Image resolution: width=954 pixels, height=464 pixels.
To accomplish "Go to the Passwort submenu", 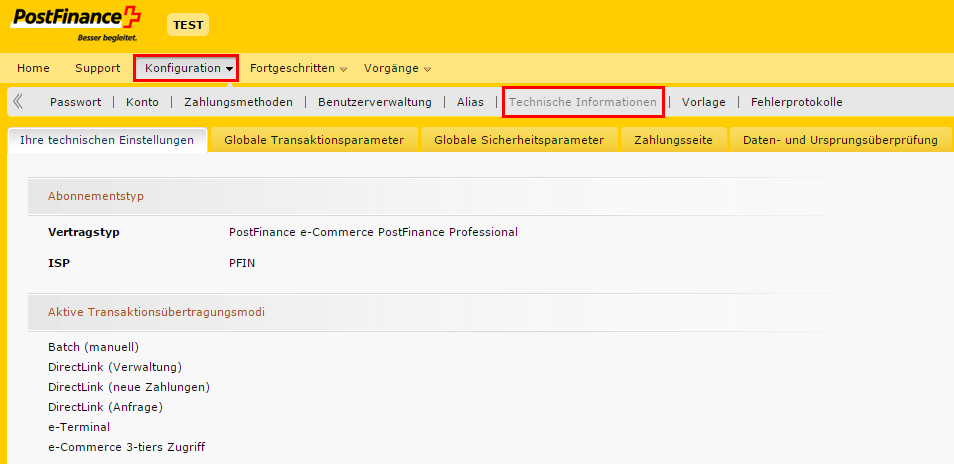I will coord(75,102).
